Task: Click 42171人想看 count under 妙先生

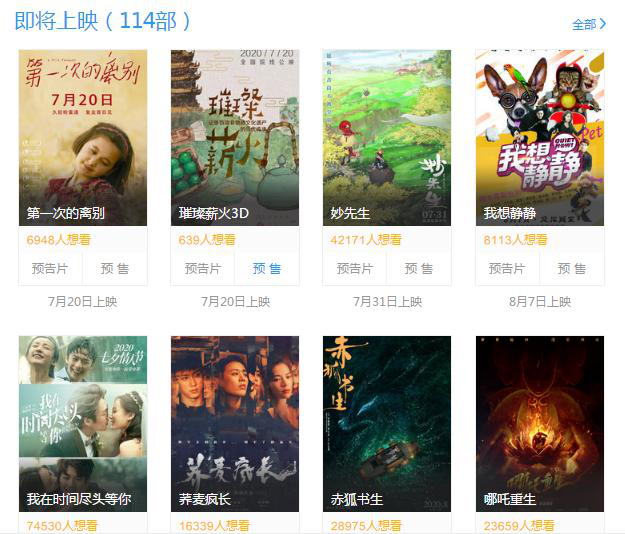Action: pos(366,240)
